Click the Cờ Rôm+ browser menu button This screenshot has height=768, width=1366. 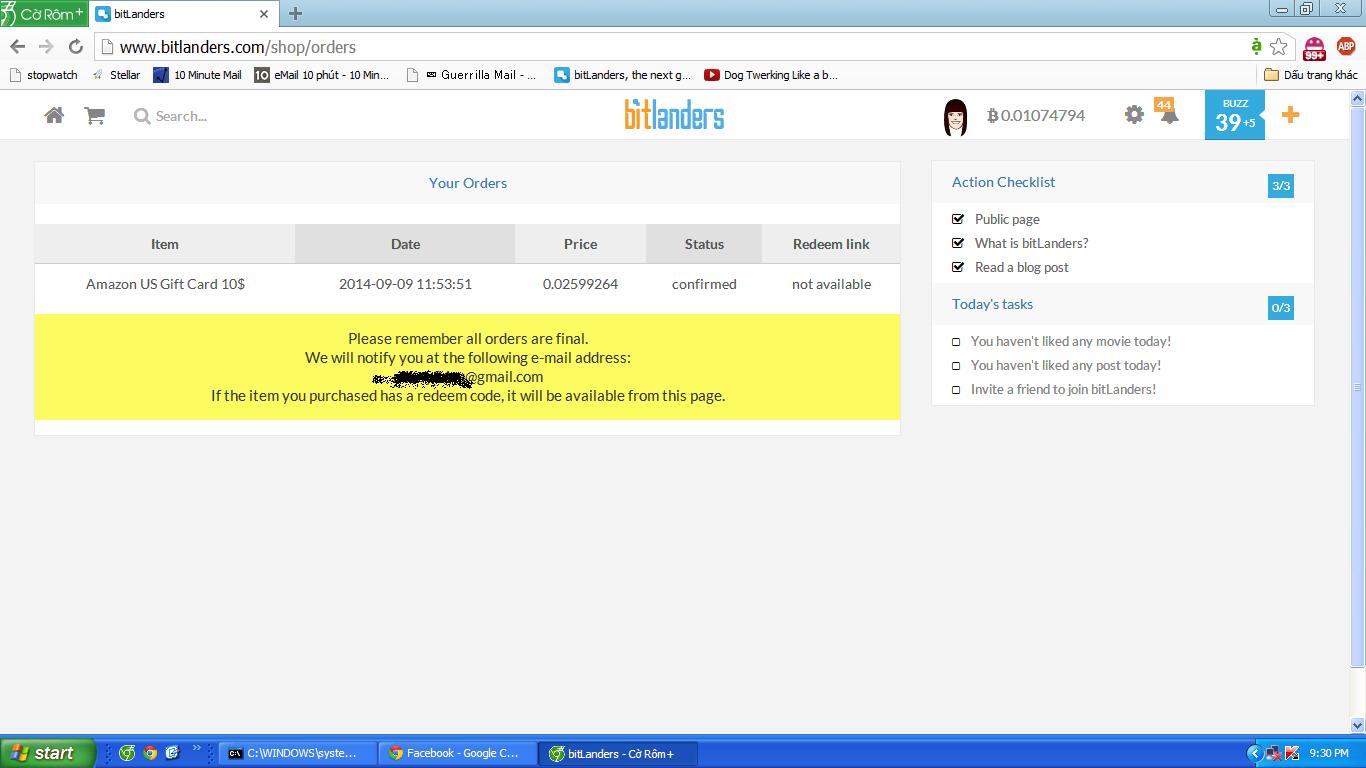coord(44,14)
